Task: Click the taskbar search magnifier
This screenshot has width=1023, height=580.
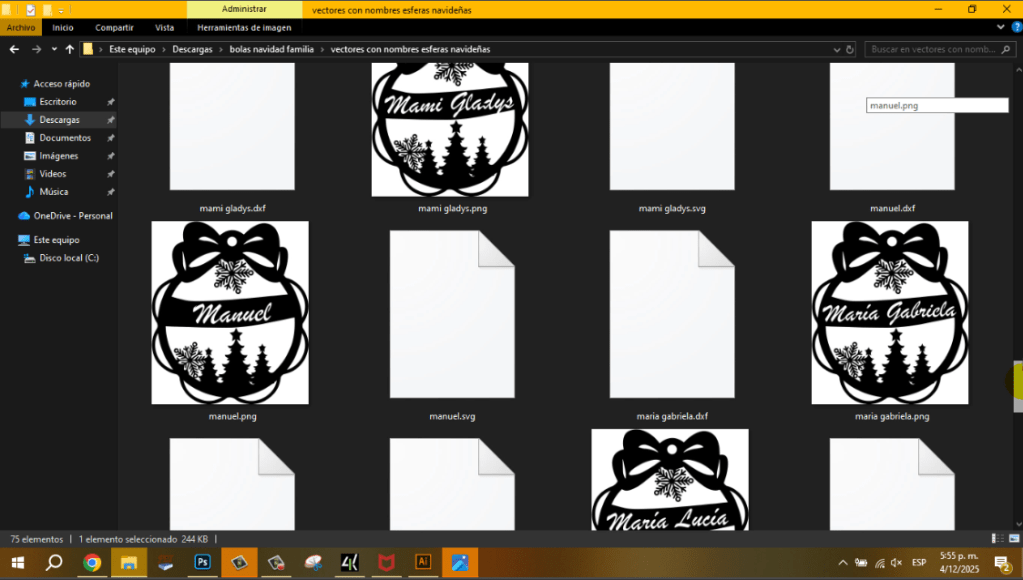Action: point(55,562)
